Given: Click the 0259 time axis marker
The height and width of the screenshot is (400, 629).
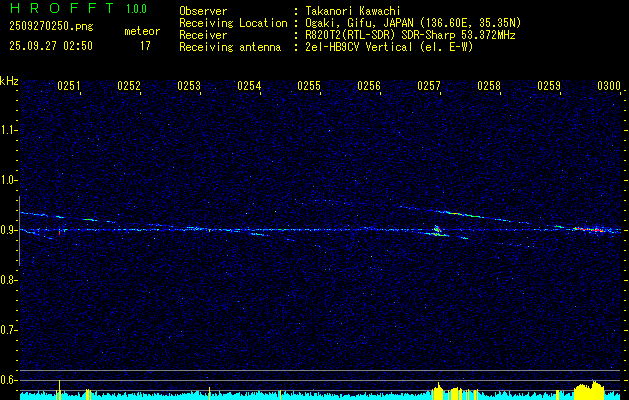Looking at the screenshot, I should 549,86.
